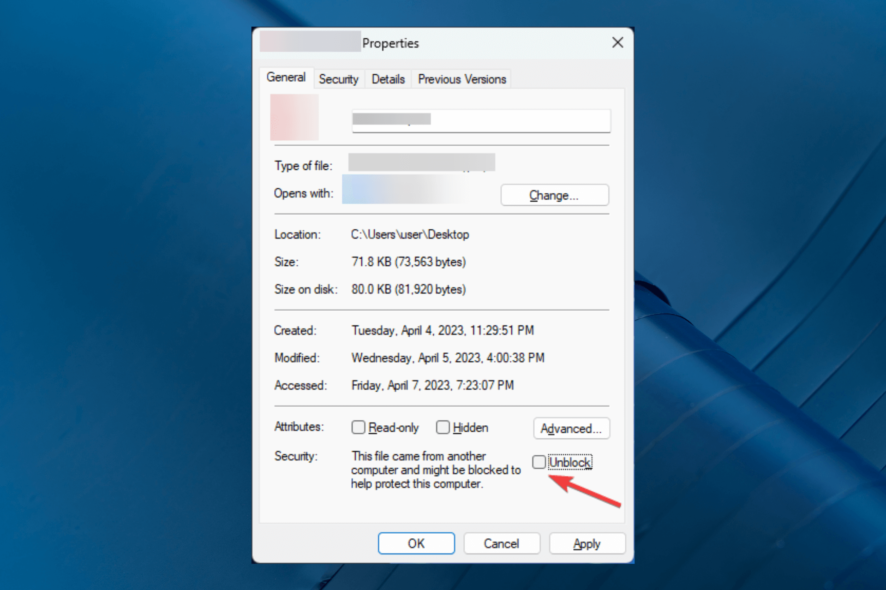This screenshot has width=886, height=590.
Task: Click the Opens with label
Action: point(303,193)
